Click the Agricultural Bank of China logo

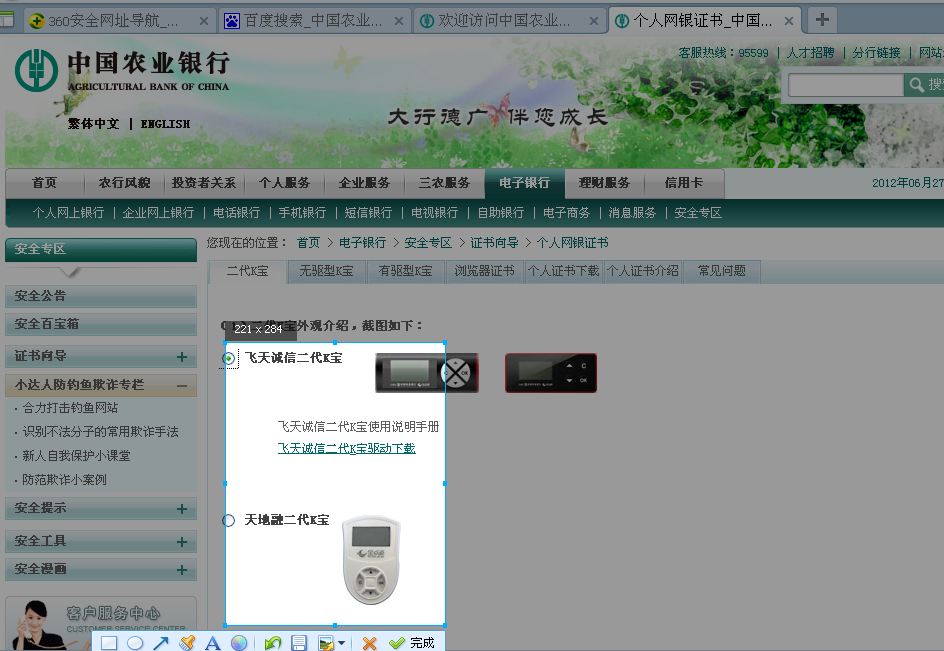122,70
